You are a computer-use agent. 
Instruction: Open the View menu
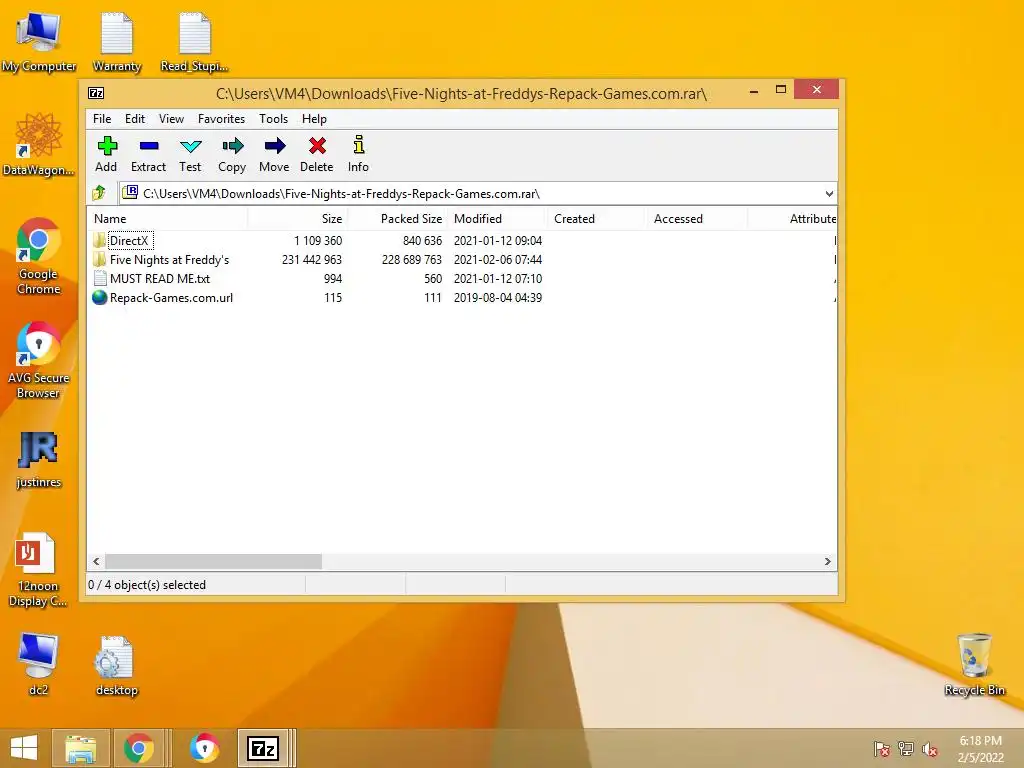171,119
